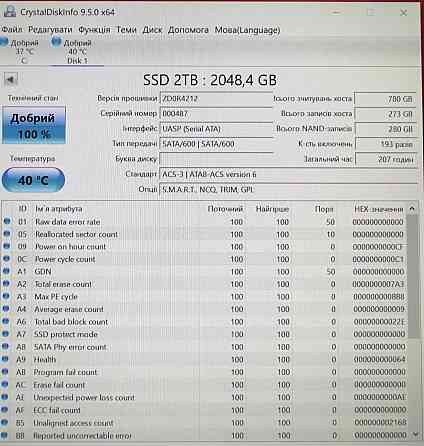Click the status dot for Unexpected power loss count
Viewport: 424px width, 446px height.
point(5,397)
